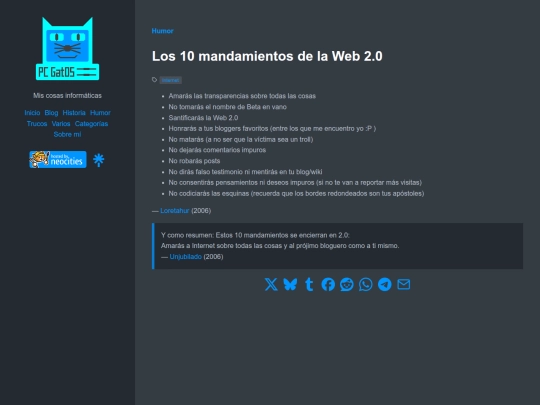Screen dimensions: 540x405
Task: Share post via WhatsApp
Action: (x=366, y=284)
